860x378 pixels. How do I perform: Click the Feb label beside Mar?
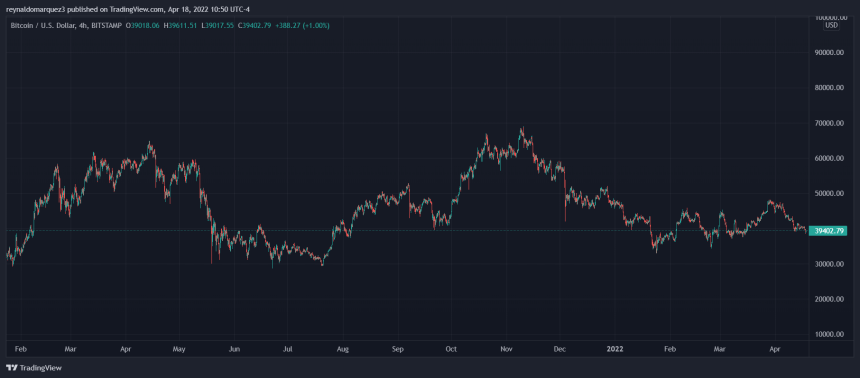click(21, 348)
